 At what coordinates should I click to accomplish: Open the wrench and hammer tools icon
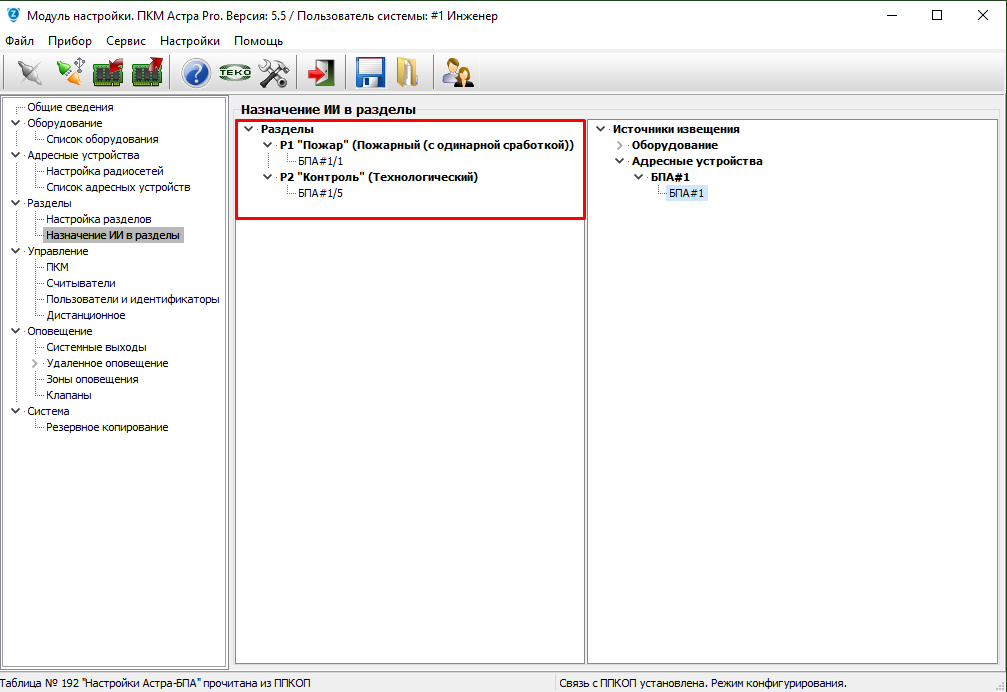[x=273, y=72]
